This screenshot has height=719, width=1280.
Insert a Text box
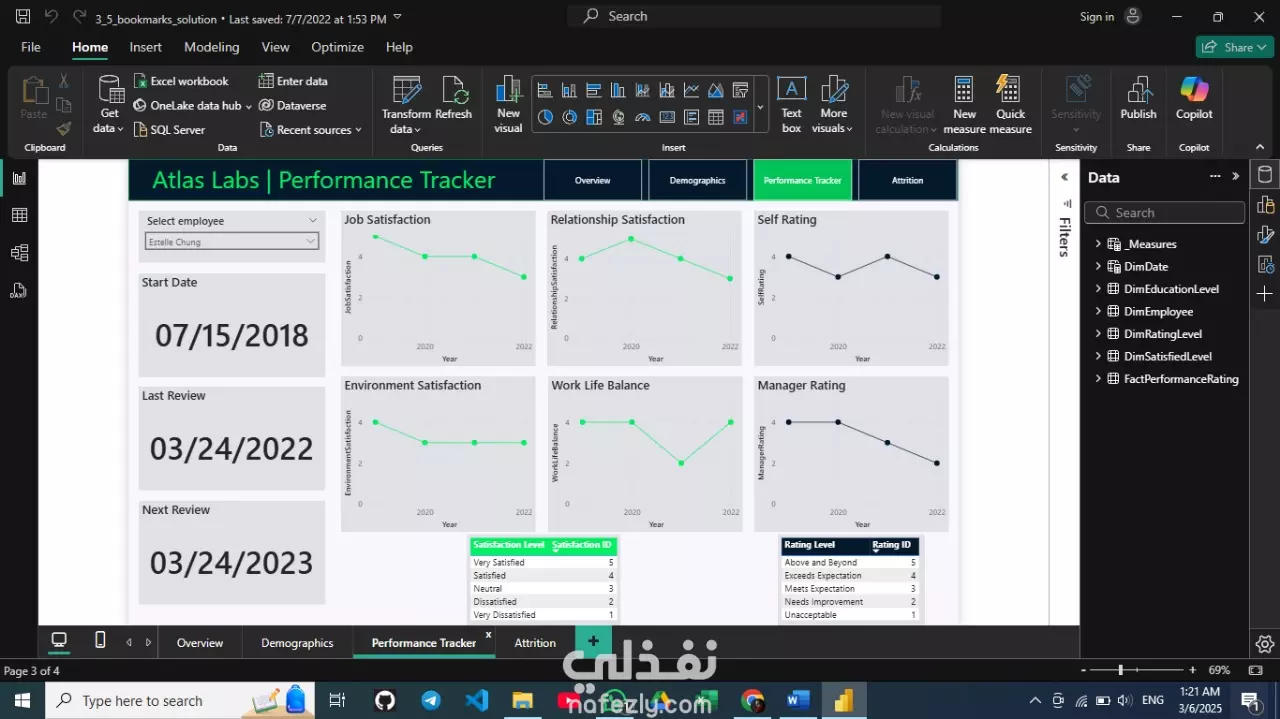(791, 105)
